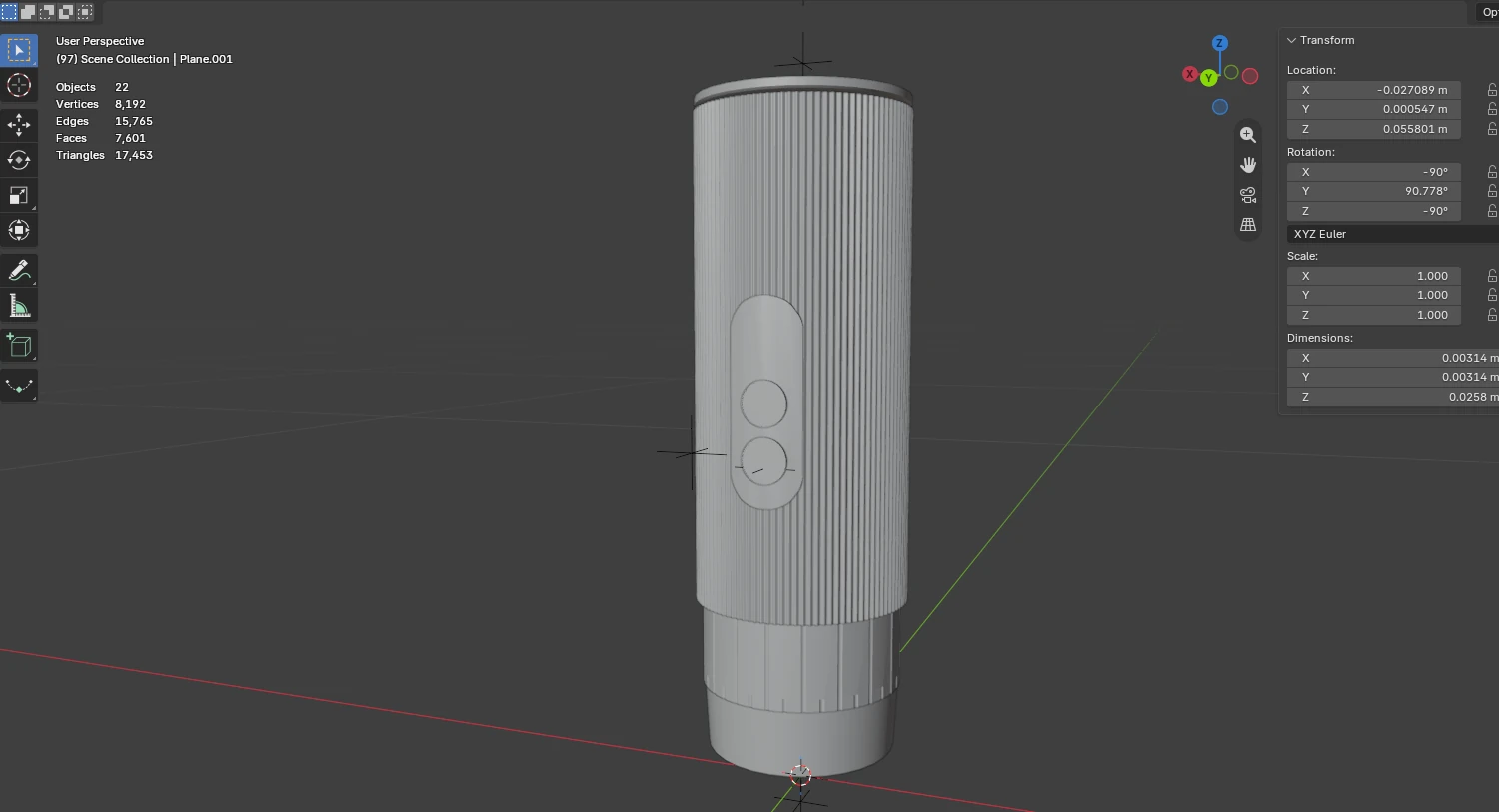Click the red X axis on gizmo
Screen dimensions: 1499x812
1189,74
